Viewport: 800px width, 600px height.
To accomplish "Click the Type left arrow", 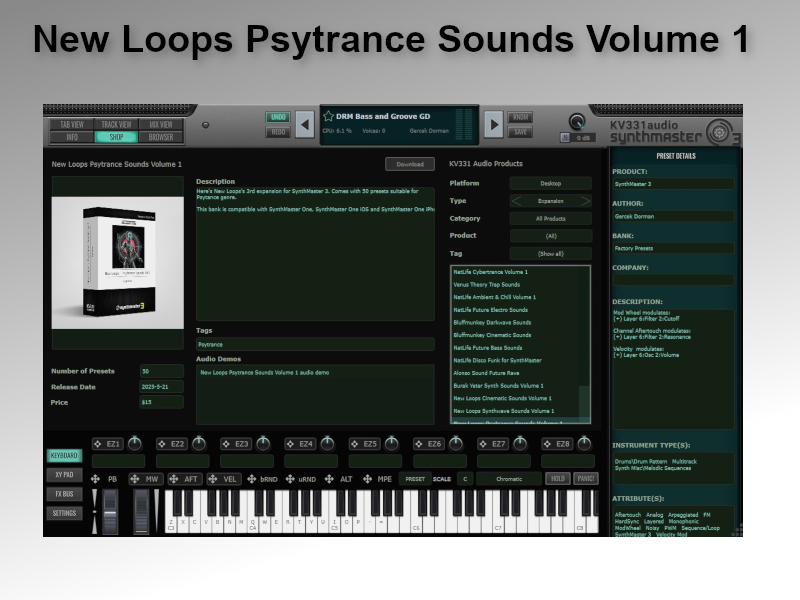I will point(516,201).
